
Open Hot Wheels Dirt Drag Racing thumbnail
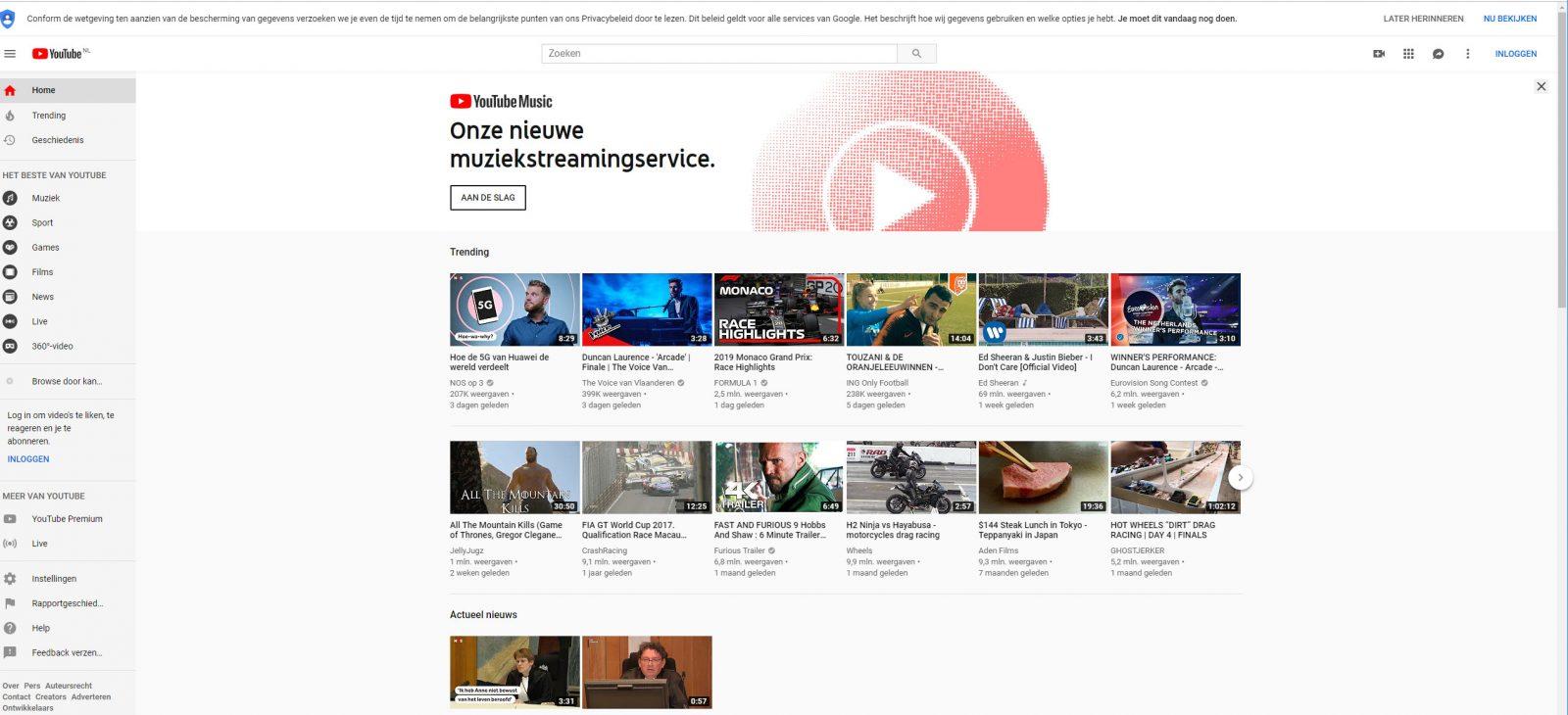(1175, 477)
